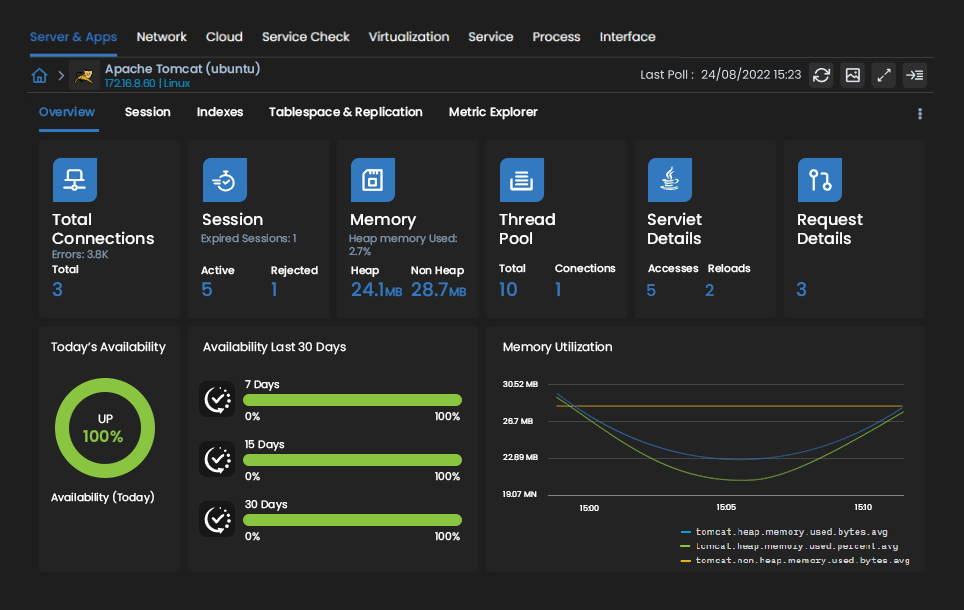Click the Session stopwatch icon
The width and height of the screenshot is (964, 610).
pos(225,180)
